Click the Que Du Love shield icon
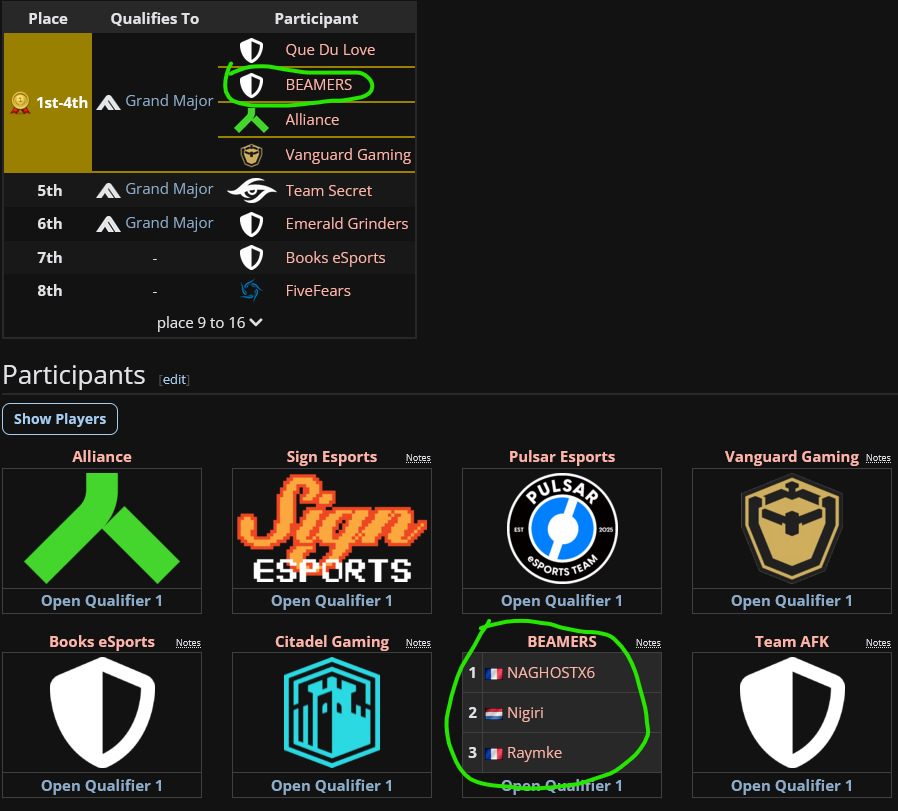Viewport: 898px width, 811px height. pos(251,50)
